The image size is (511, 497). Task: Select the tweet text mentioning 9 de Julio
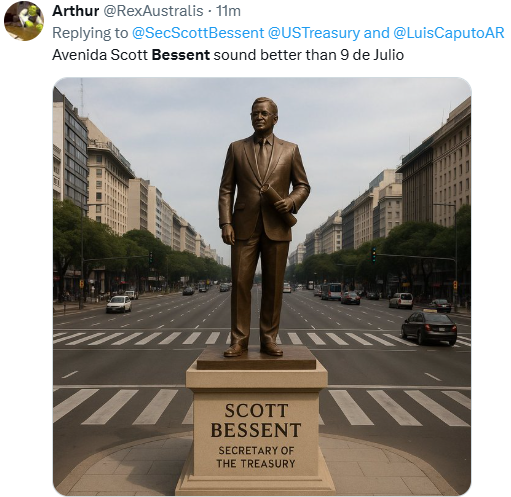click(228, 55)
